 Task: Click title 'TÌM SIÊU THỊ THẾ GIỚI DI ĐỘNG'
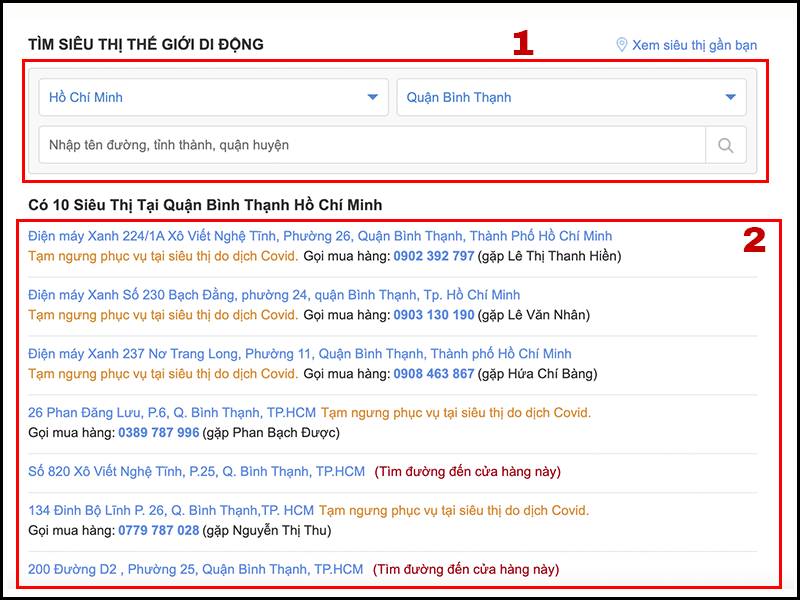(146, 44)
